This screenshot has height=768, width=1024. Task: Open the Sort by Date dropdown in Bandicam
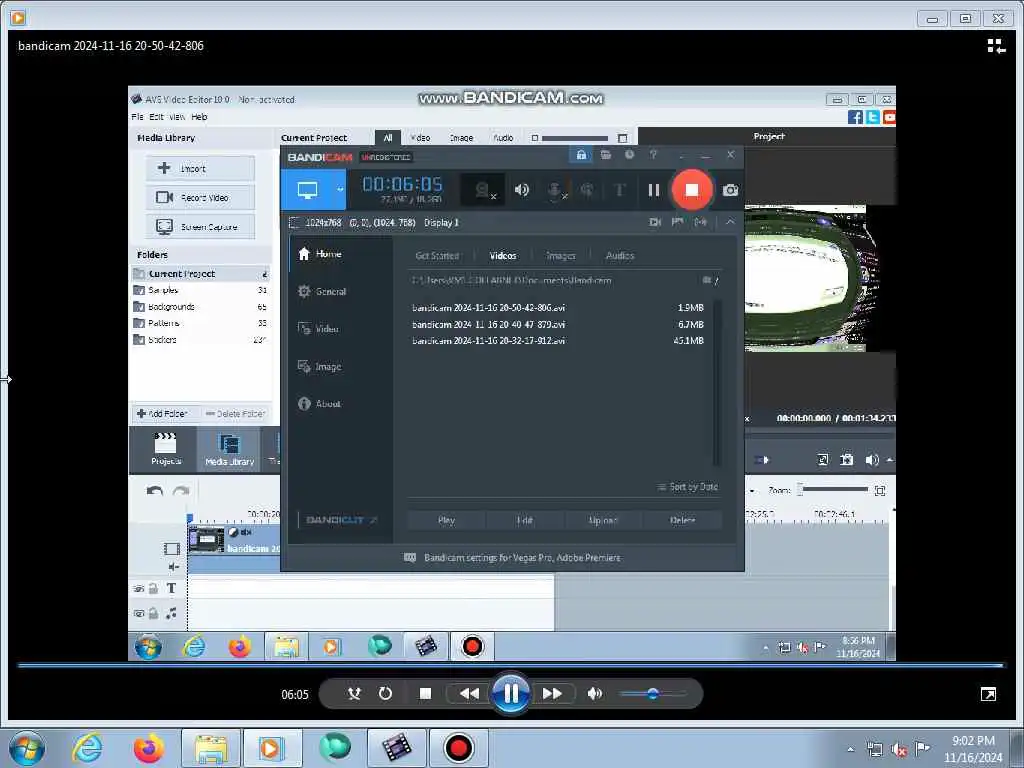tap(688, 487)
